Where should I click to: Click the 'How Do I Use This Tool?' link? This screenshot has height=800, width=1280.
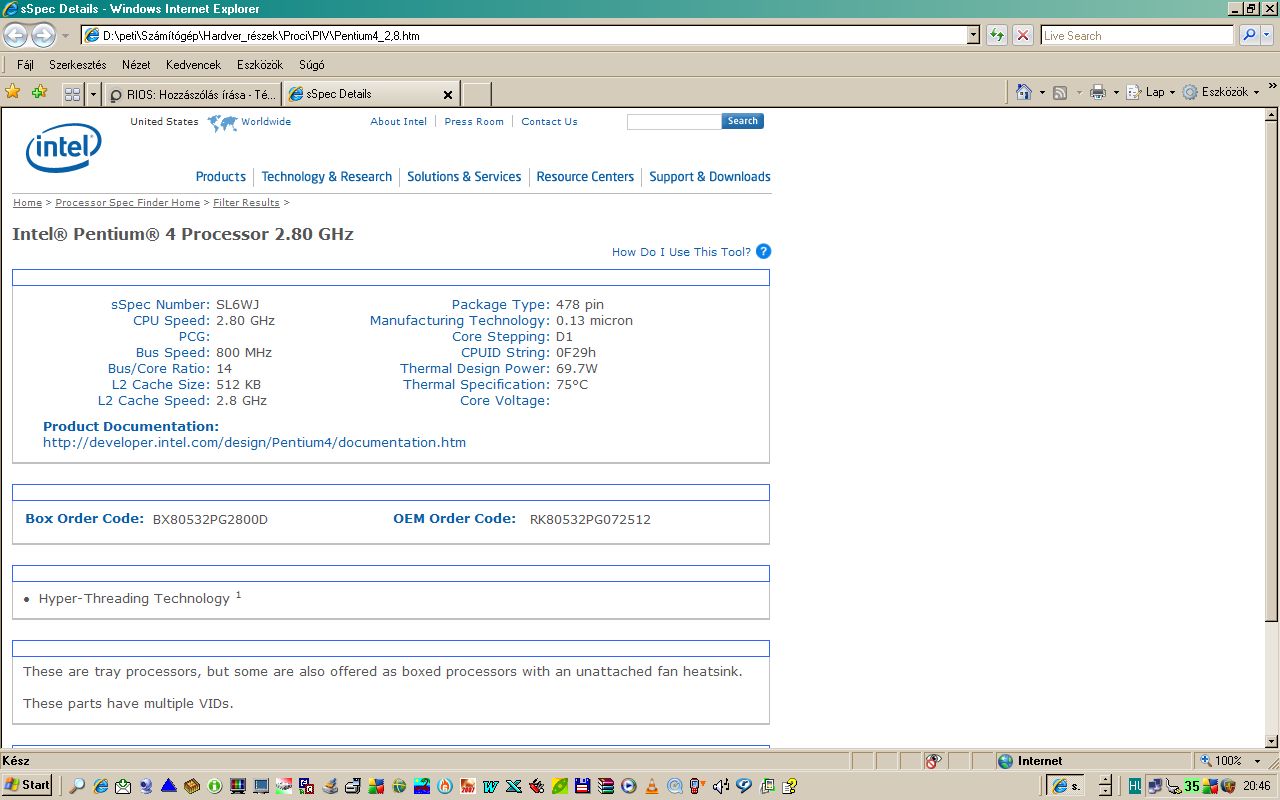point(681,252)
